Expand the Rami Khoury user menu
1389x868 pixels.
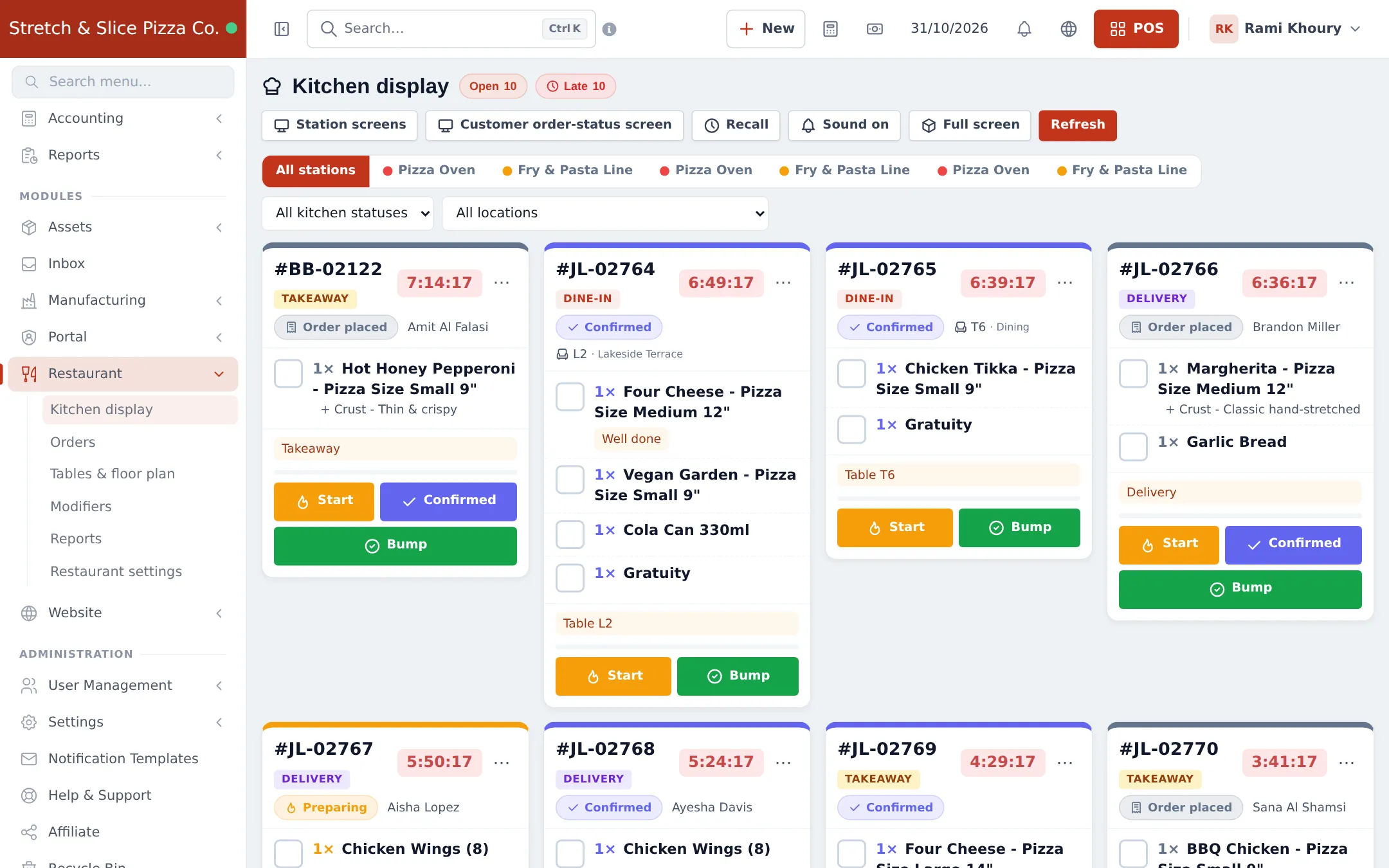tap(1286, 29)
